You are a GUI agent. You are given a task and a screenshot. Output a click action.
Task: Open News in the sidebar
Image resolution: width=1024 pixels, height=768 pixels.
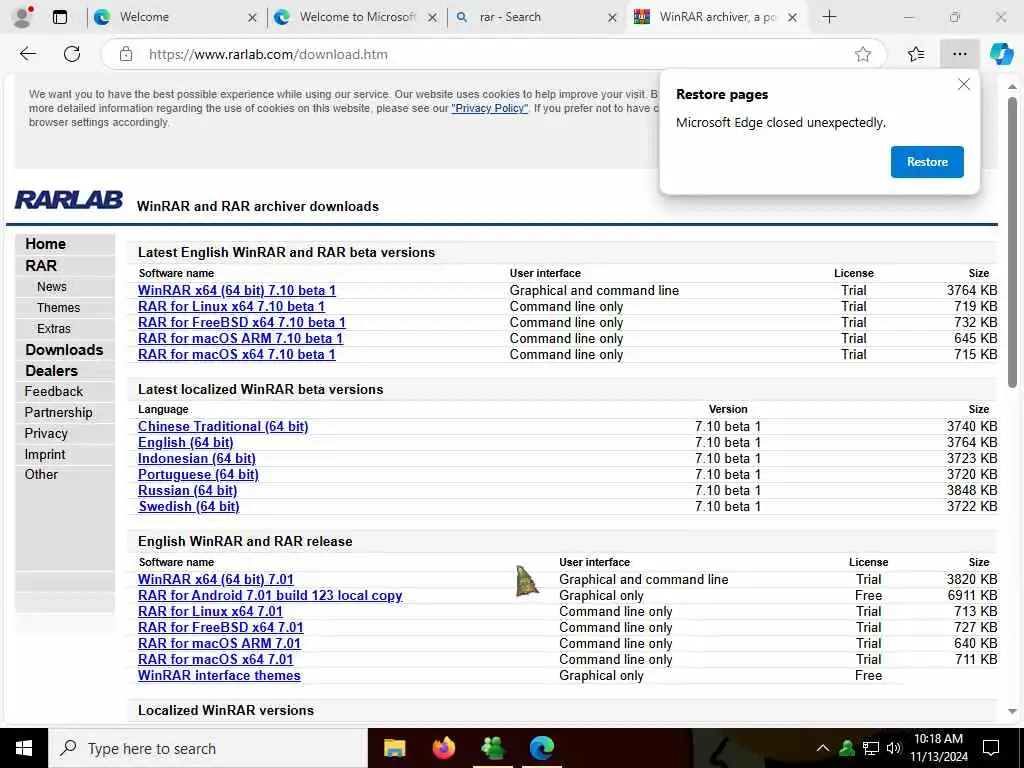click(x=52, y=287)
